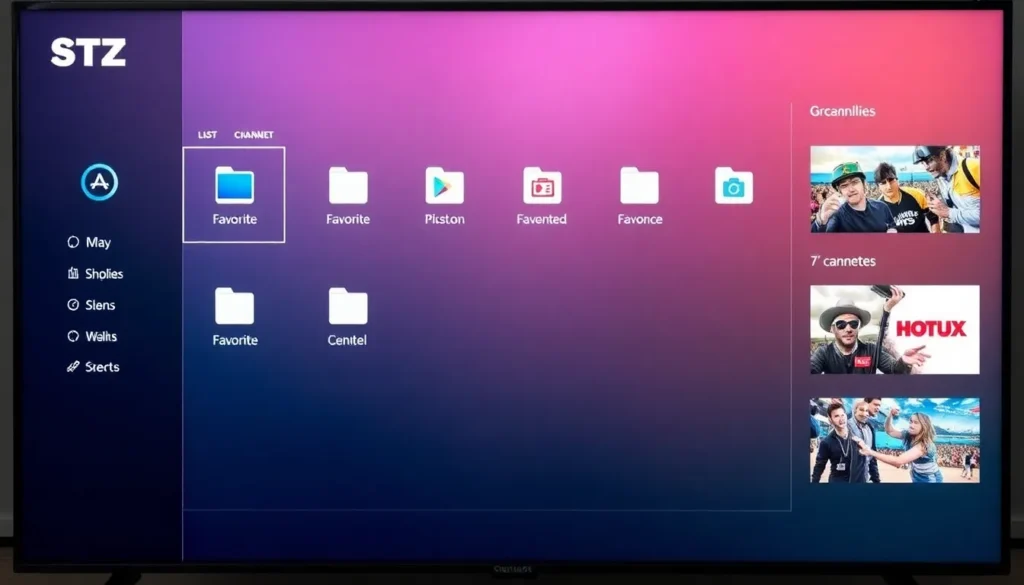Click the circular A icon in the sidebar
Screen dimensions: 1024x585
[99, 182]
